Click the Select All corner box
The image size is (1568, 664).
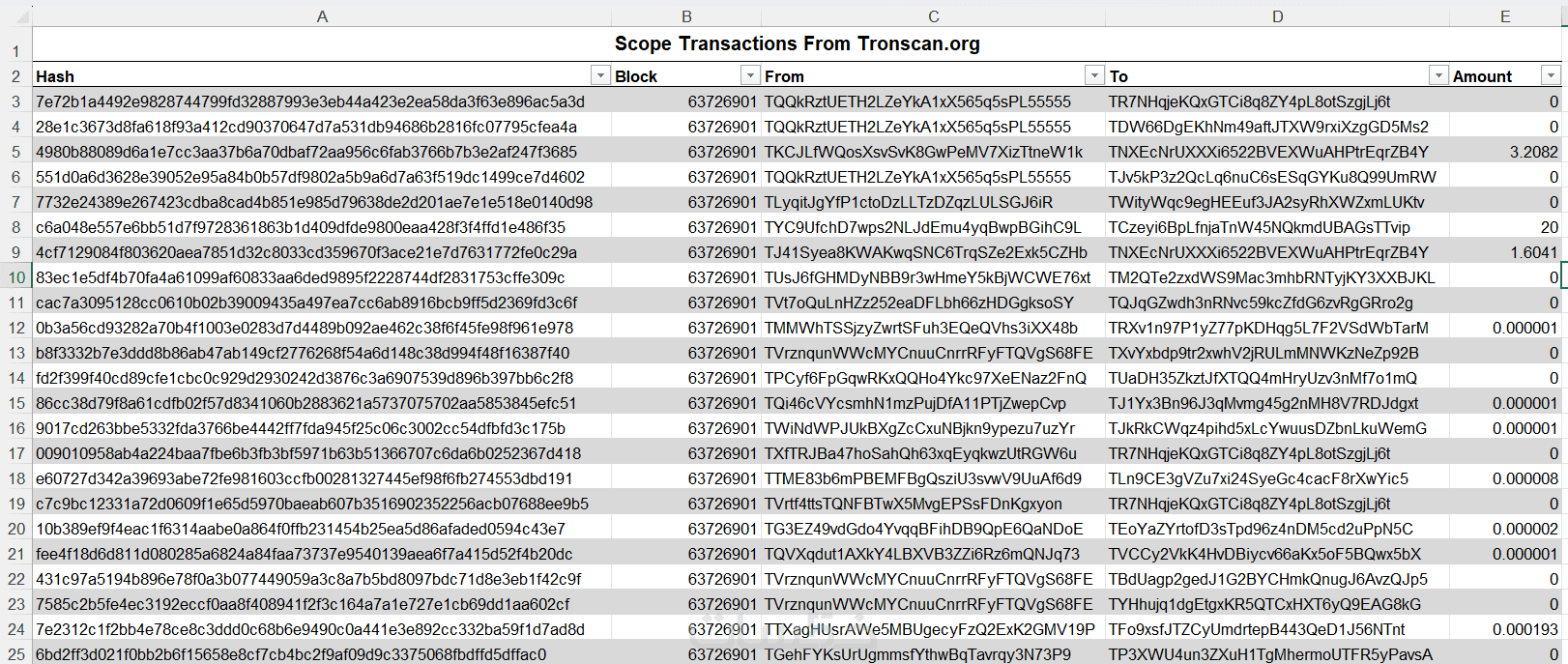(x=15, y=16)
